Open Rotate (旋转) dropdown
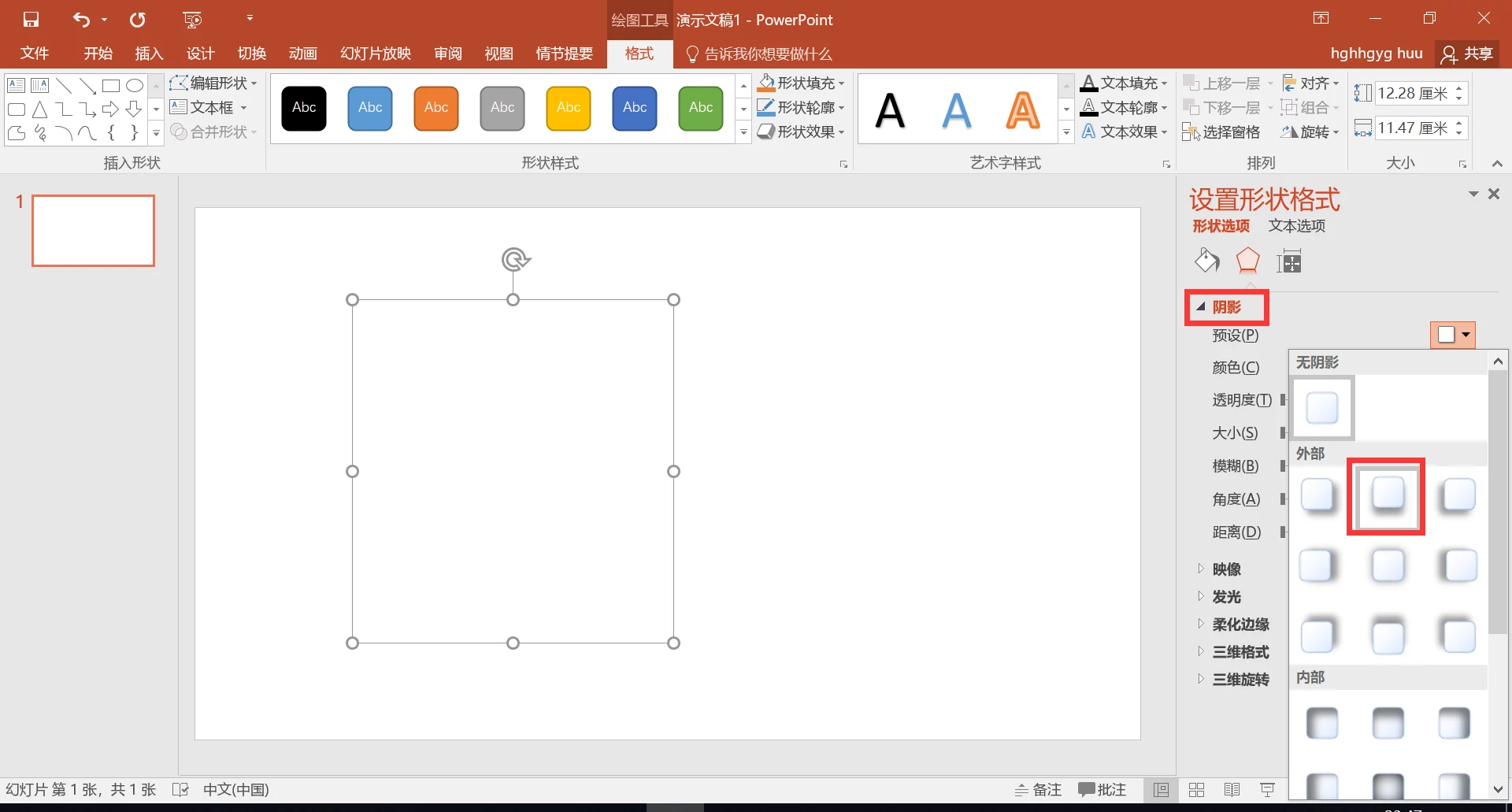1512x812 pixels. click(x=1310, y=132)
